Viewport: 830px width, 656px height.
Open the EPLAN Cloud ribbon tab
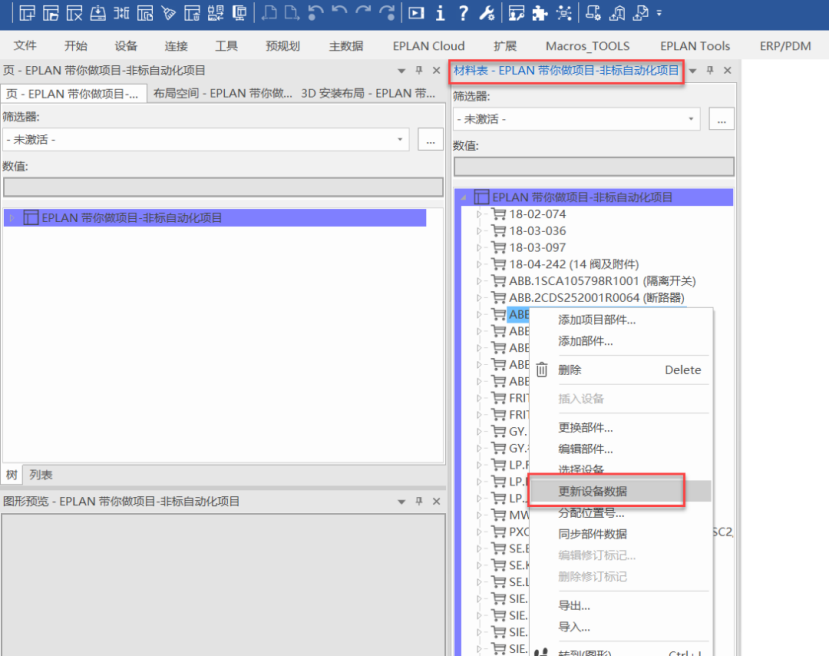[429, 46]
